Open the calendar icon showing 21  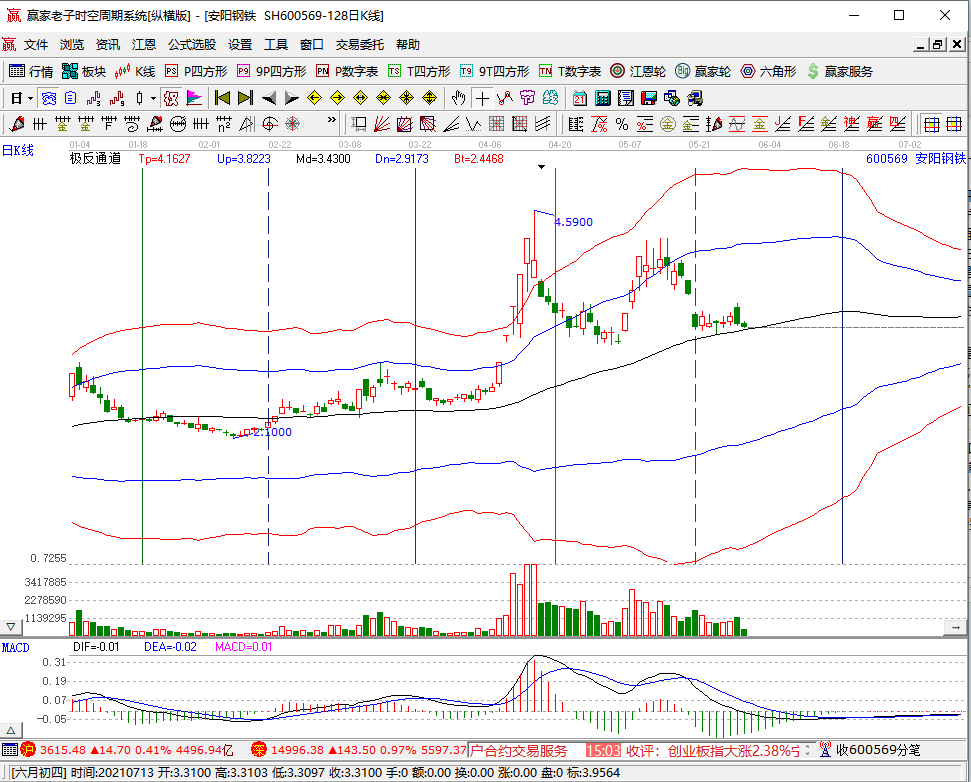[580, 98]
